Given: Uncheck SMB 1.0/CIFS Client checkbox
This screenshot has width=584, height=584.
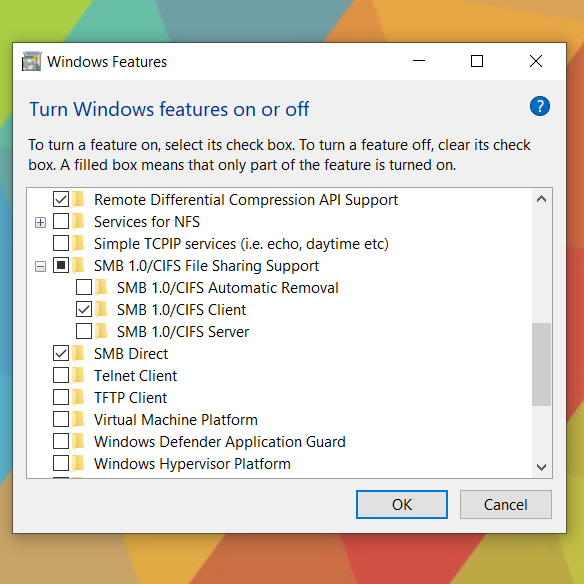Looking at the screenshot, I should pos(84,310).
